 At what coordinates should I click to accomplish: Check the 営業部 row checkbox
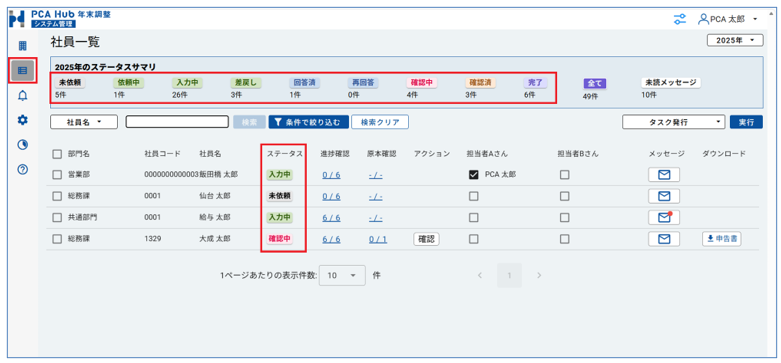point(57,175)
